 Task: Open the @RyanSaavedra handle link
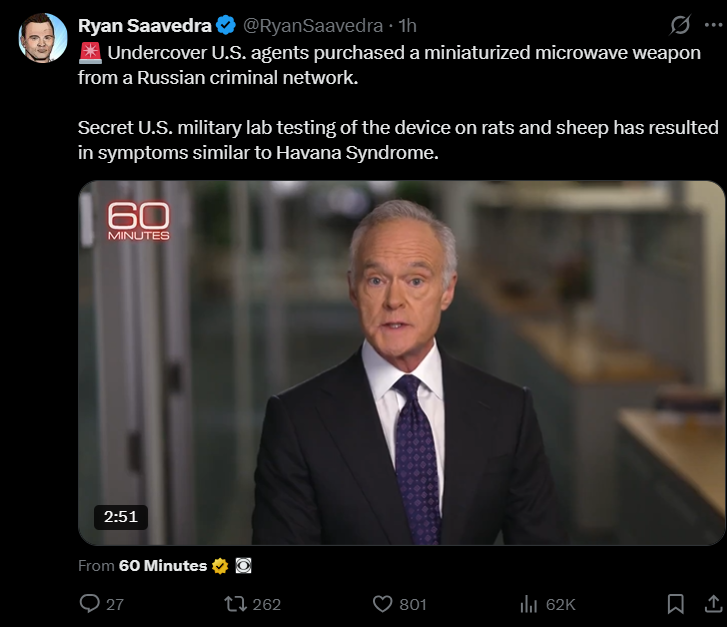pos(313,26)
